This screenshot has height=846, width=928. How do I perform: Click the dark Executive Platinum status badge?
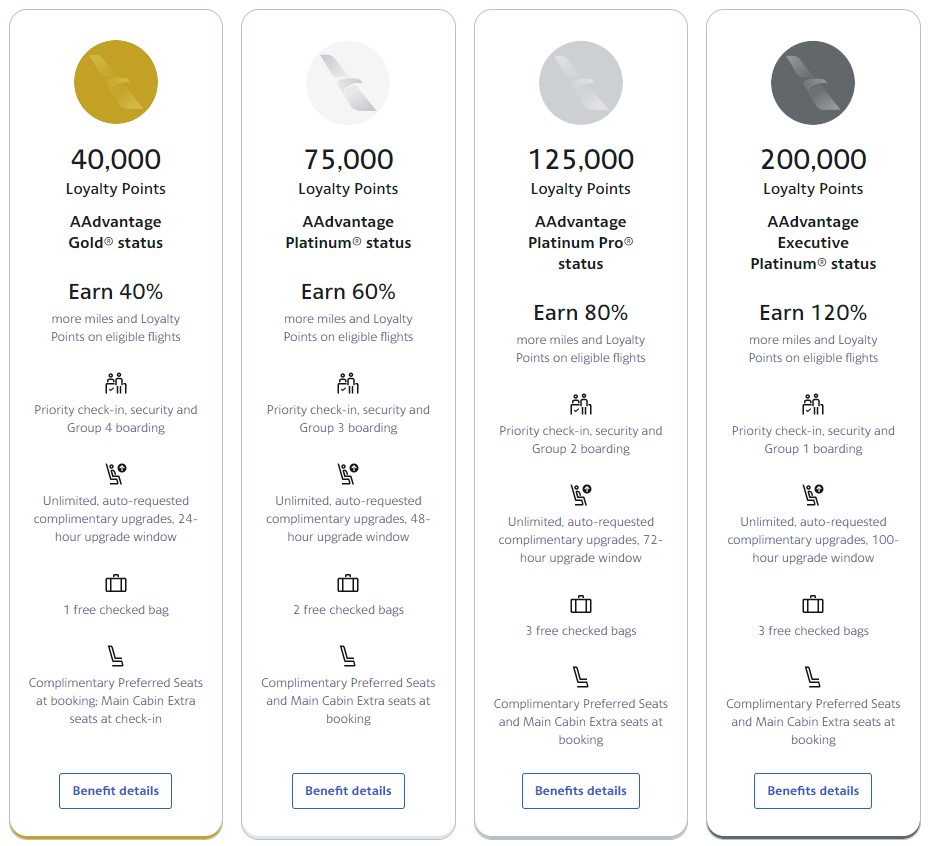[813, 83]
